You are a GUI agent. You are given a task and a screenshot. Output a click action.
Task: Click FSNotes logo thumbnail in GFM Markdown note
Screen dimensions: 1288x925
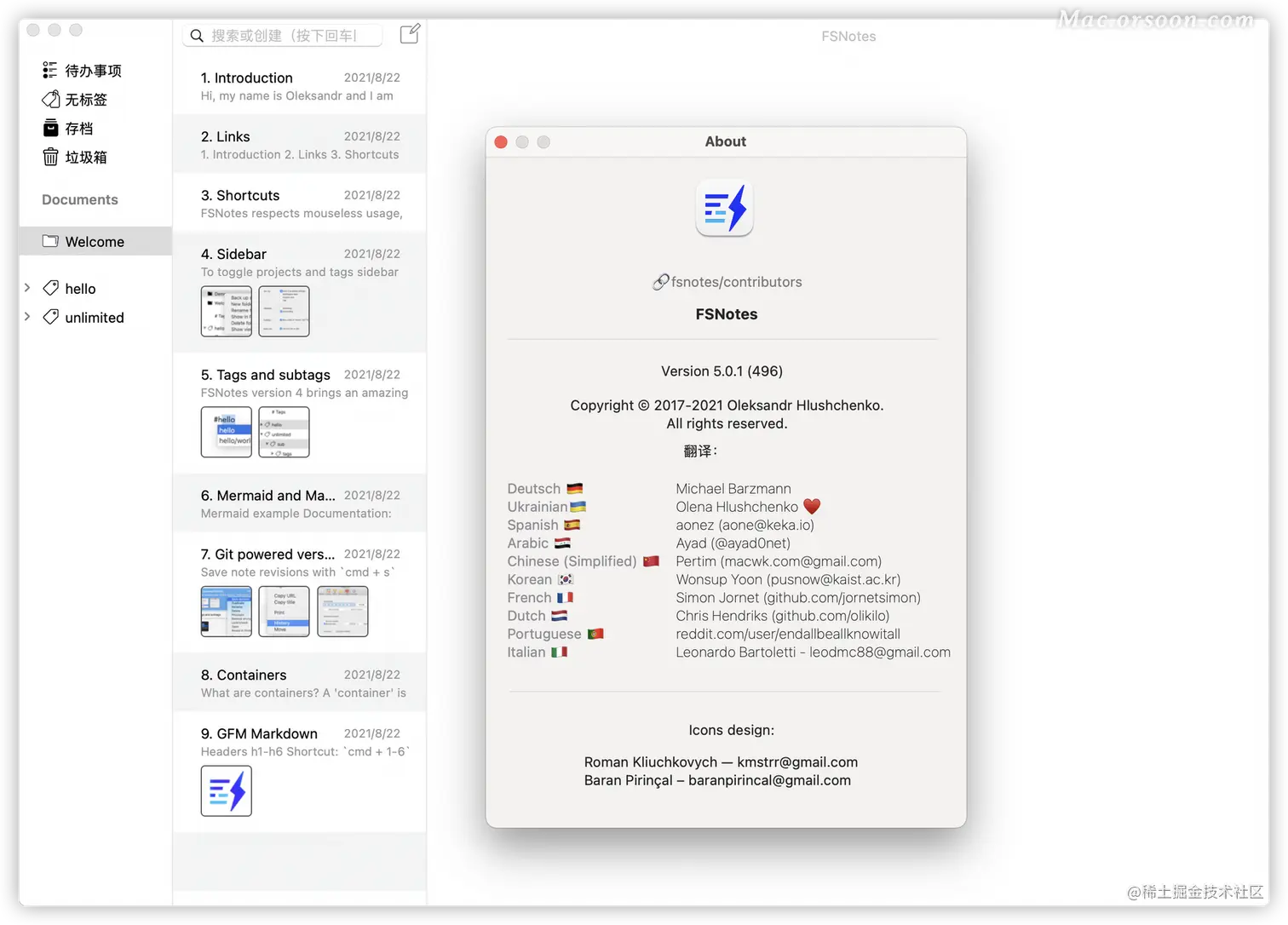pyautogui.click(x=227, y=791)
